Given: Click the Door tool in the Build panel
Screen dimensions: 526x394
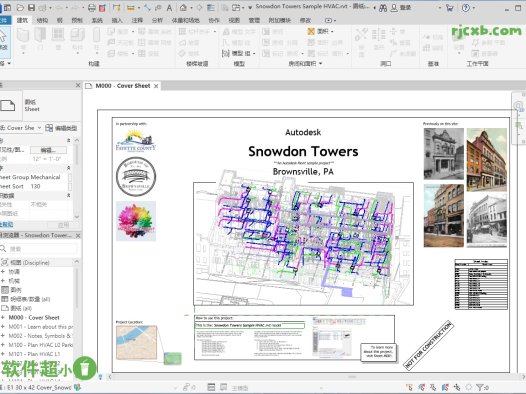Looking at the screenshot, I should [40, 39].
